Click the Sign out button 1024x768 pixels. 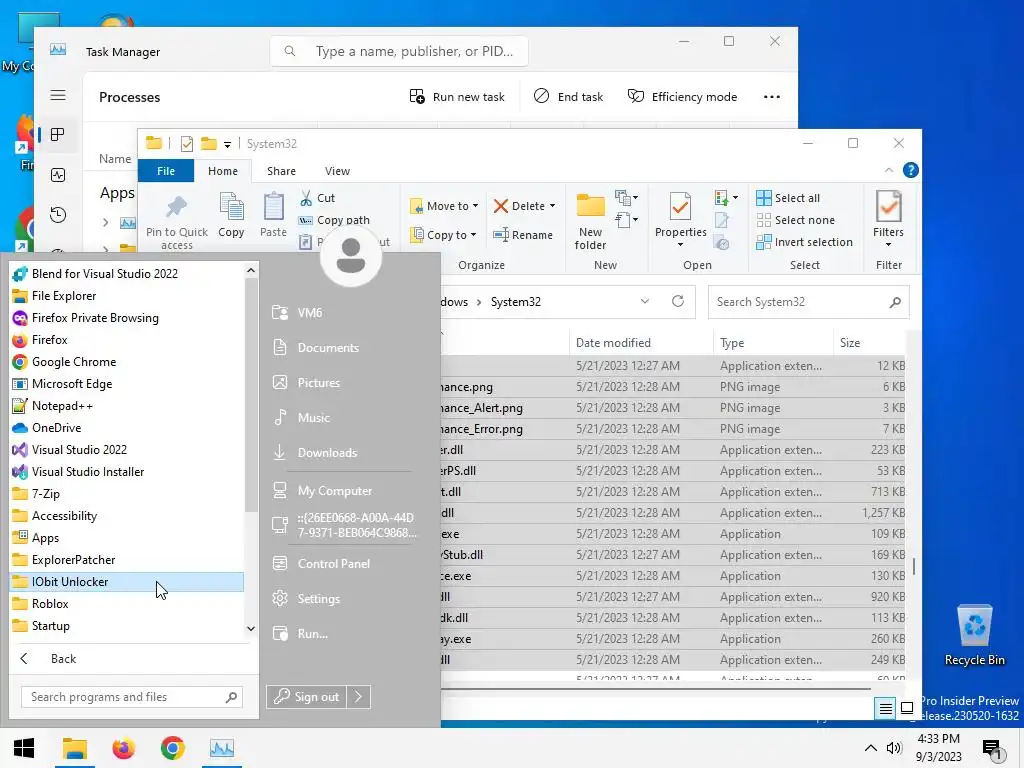pos(307,697)
